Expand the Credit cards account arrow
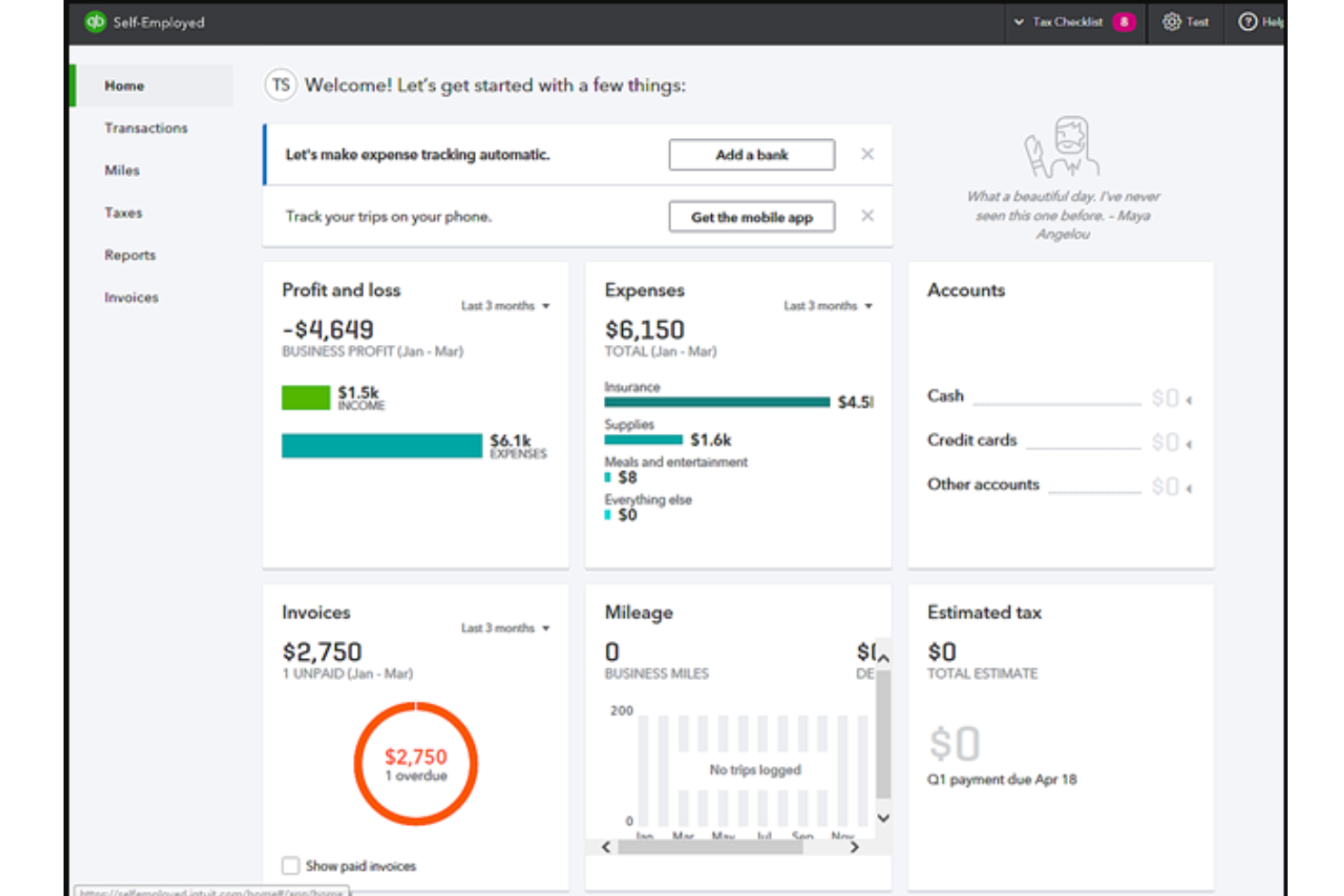The width and height of the screenshot is (1344, 896). (1189, 444)
